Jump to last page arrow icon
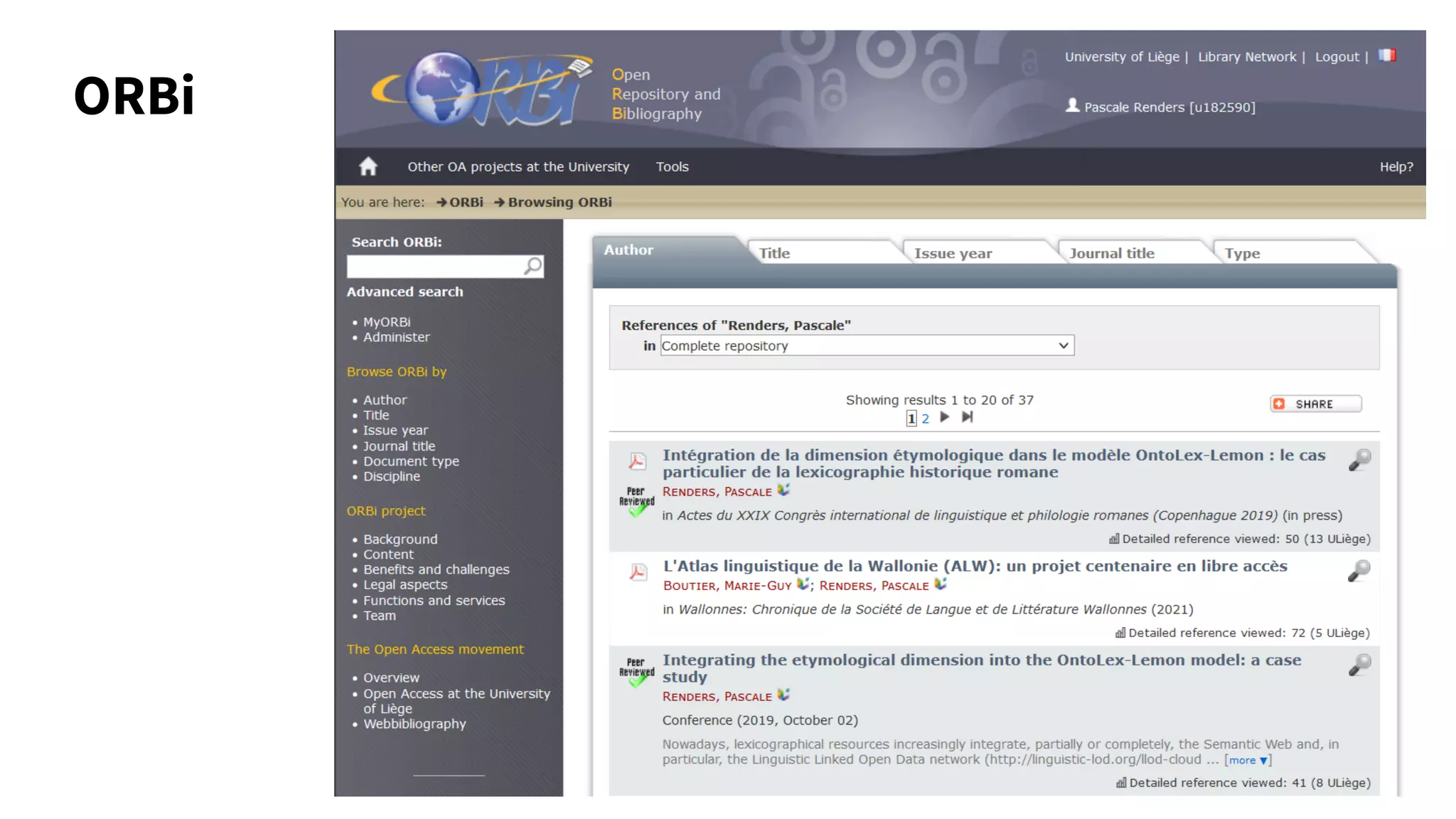Image resolution: width=1456 pixels, height=819 pixels. (x=968, y=417)
